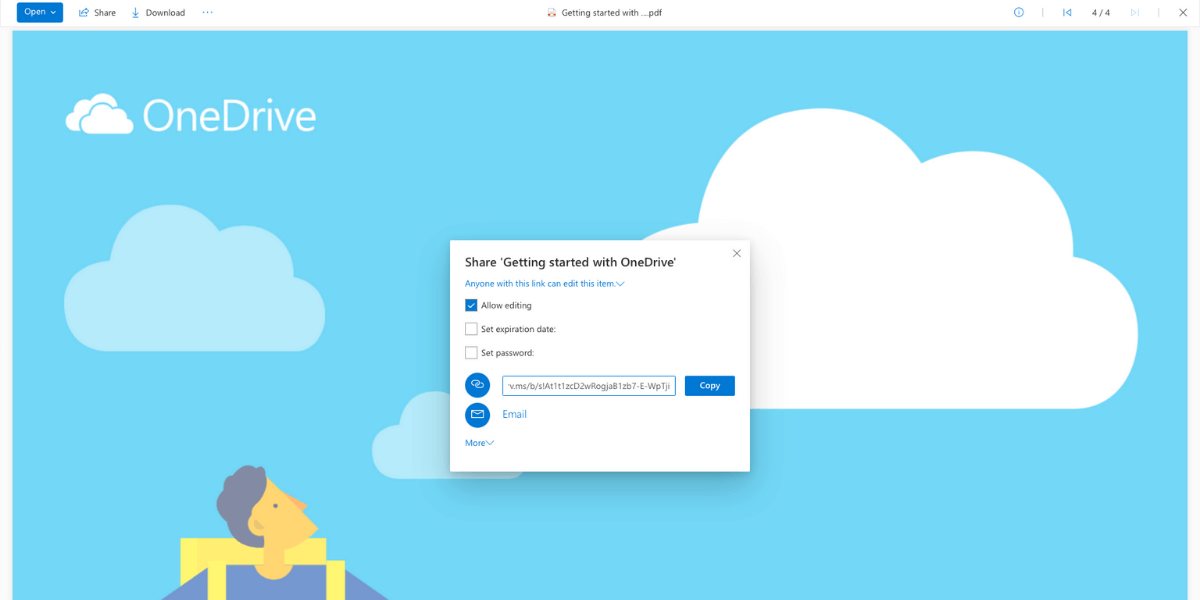Download the PDF file

158,12
